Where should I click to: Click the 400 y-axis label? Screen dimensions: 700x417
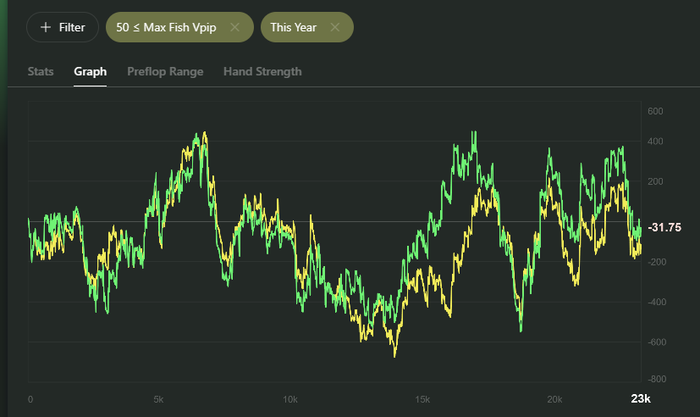click(655, 142)
